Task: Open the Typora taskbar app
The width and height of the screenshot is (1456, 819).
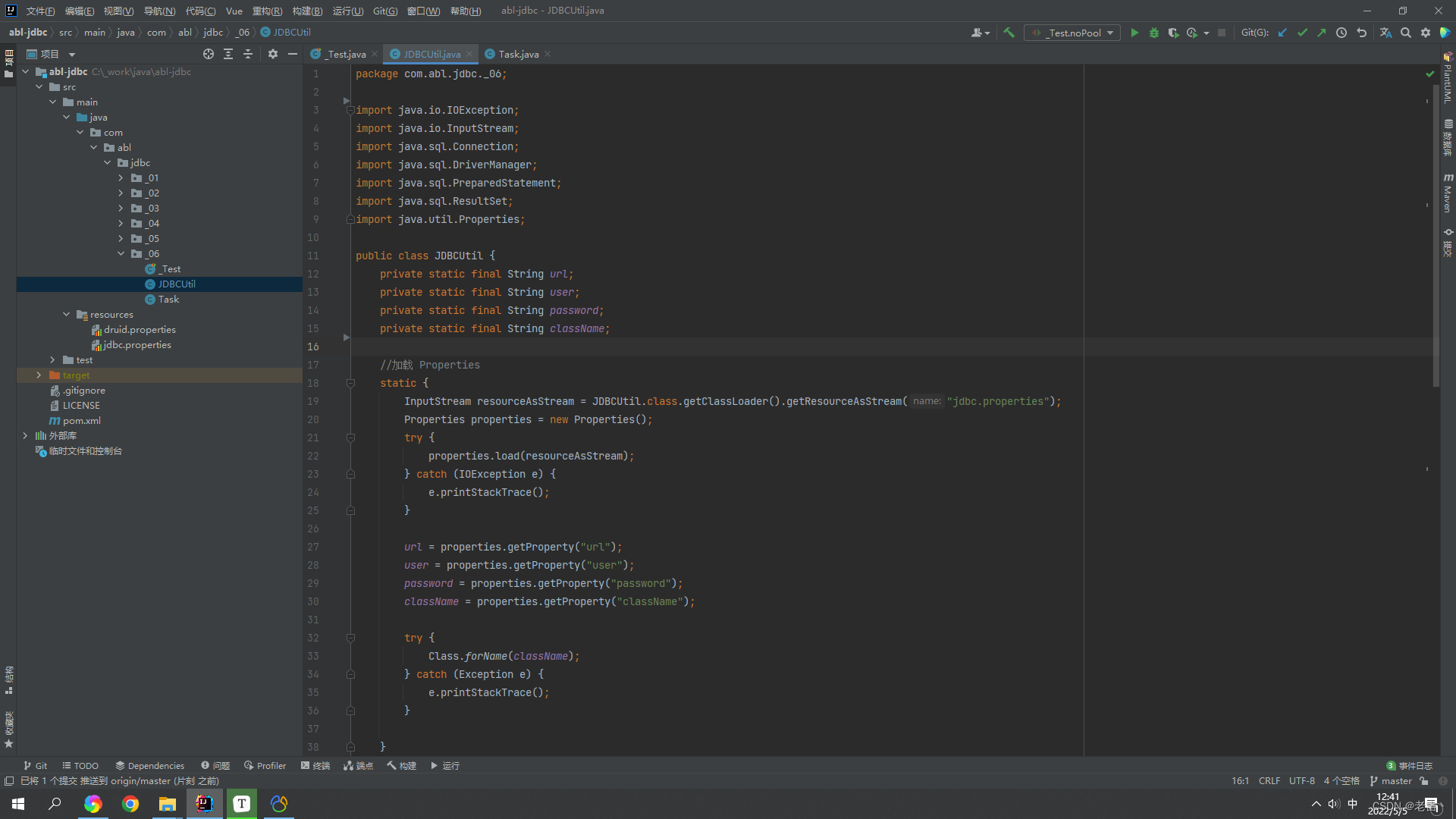Action: [242, 804]
